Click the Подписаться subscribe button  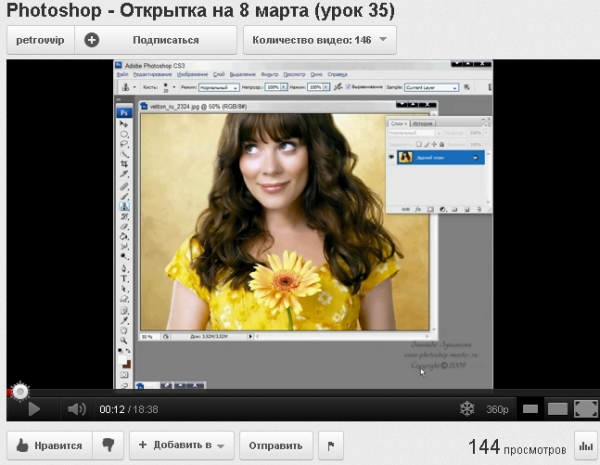tap(156, 40)
